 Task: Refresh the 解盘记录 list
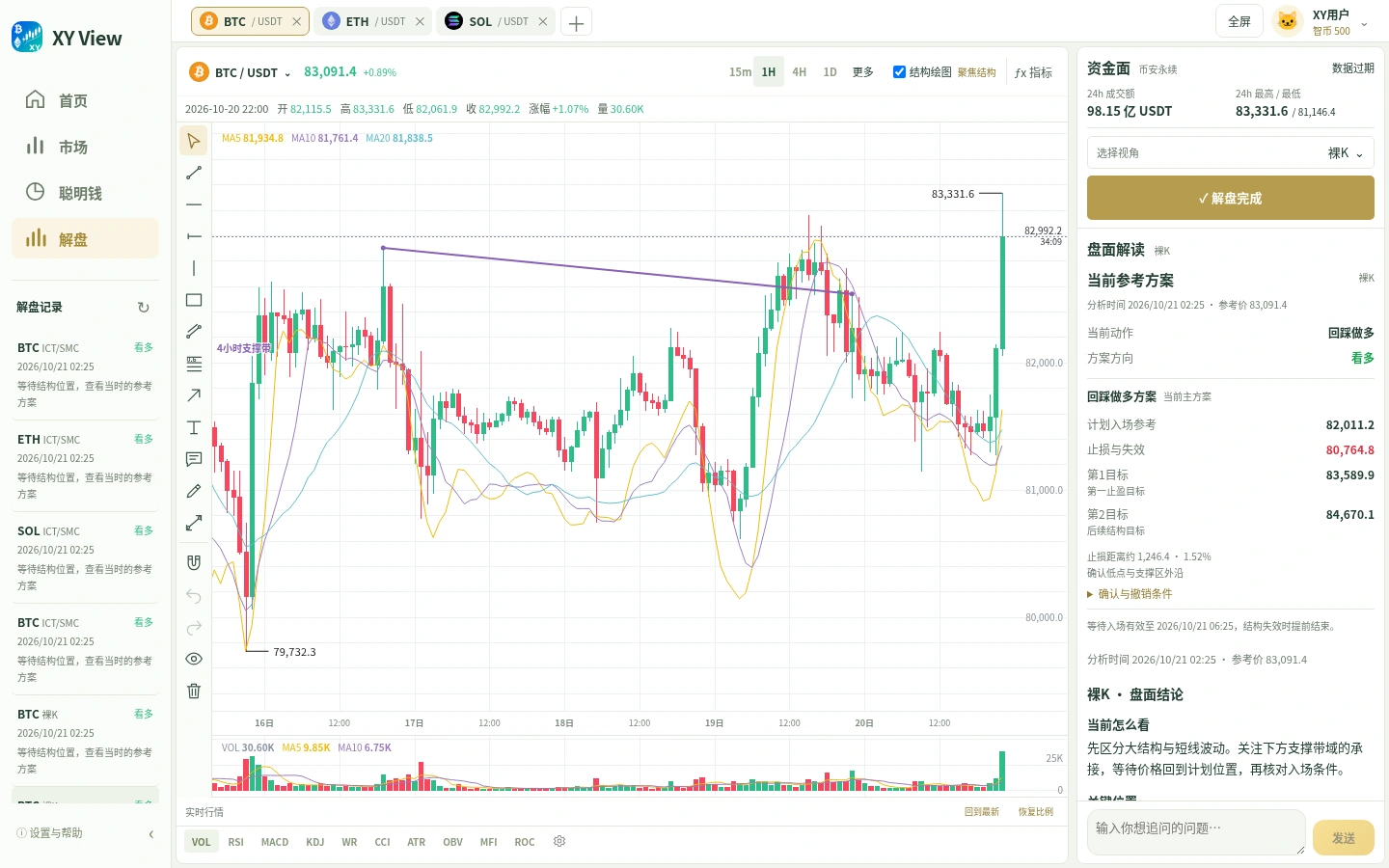point(144,308)
